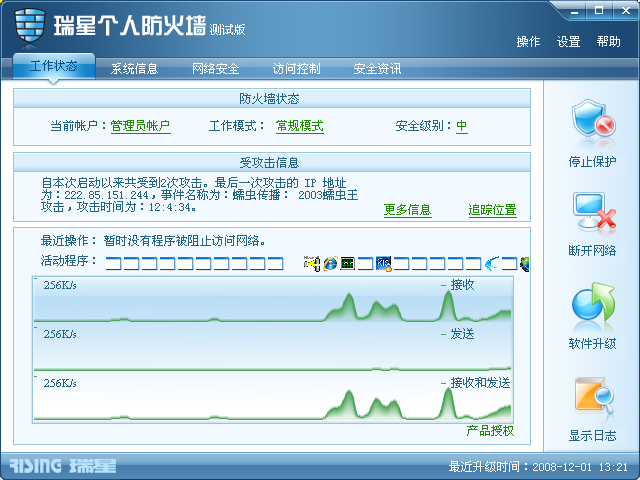640x480 pixels.
Task: Click the attack IP 222.85.151.244 text
Action: [x=107, y=195]
